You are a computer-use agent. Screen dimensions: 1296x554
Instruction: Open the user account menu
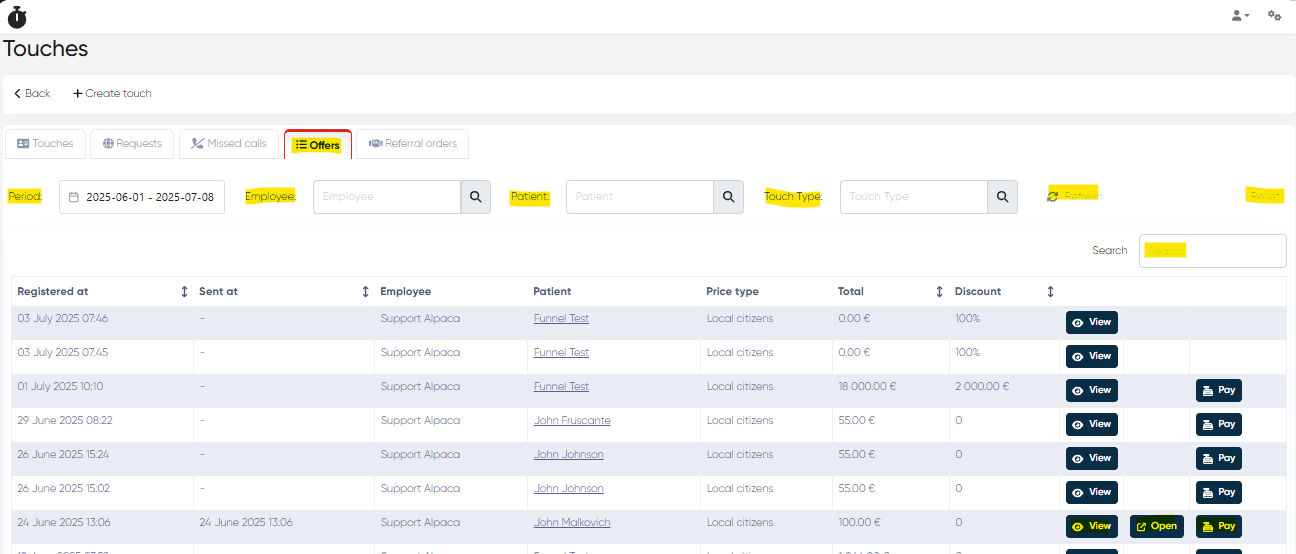(1240, 16)
